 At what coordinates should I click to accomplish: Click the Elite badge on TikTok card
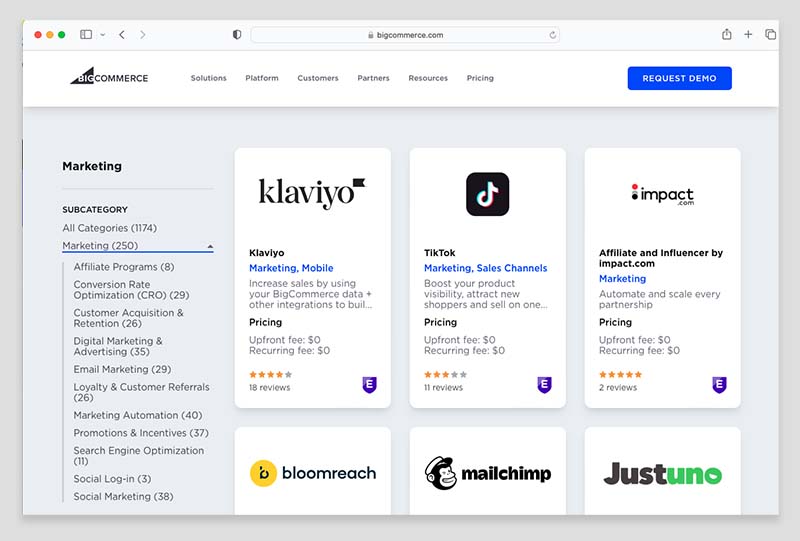544,384
